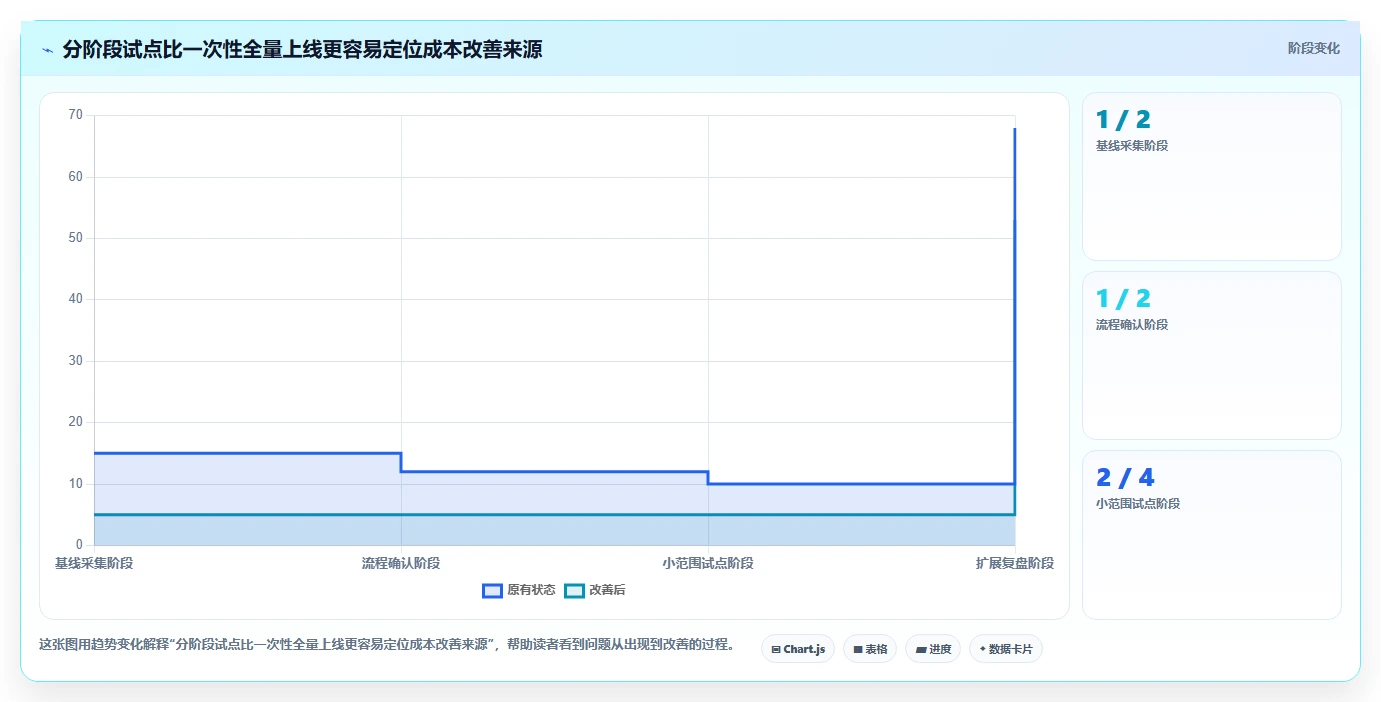Click the y-axis value 50

[x=76, y=238]
